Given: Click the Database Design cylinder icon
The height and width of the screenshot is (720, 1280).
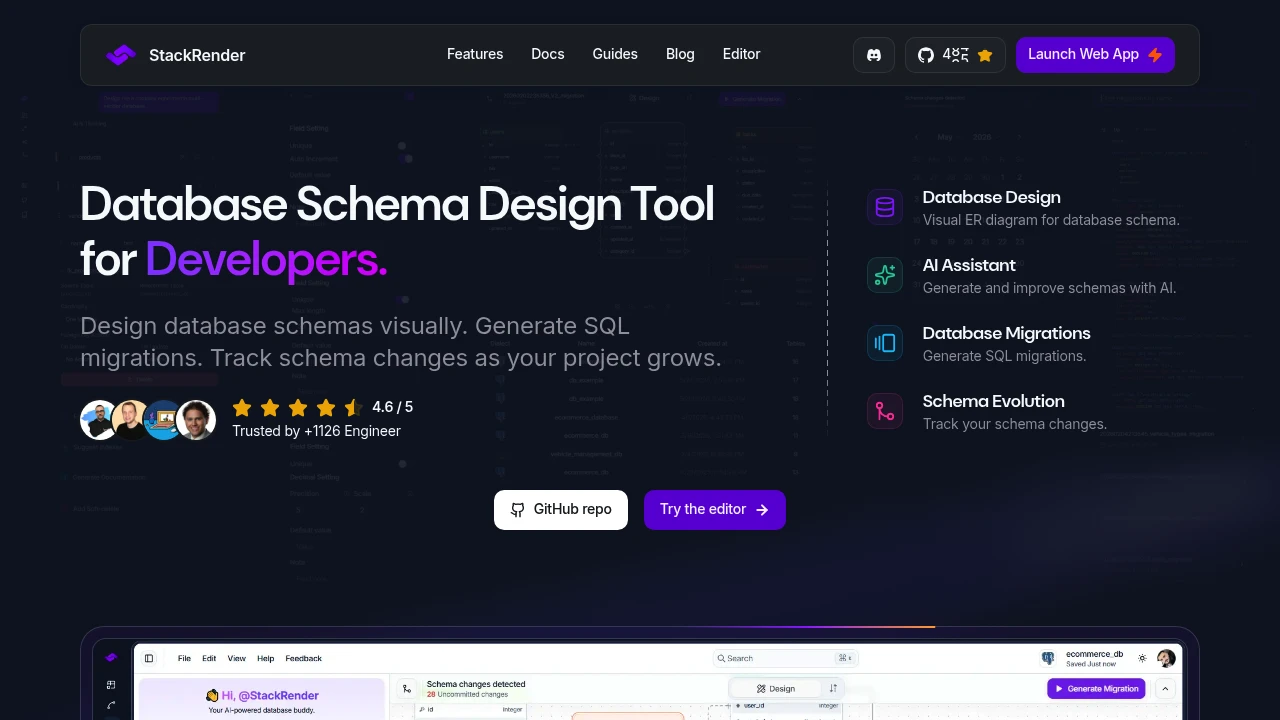Looking at the screenshot, I should pos(885,207).
